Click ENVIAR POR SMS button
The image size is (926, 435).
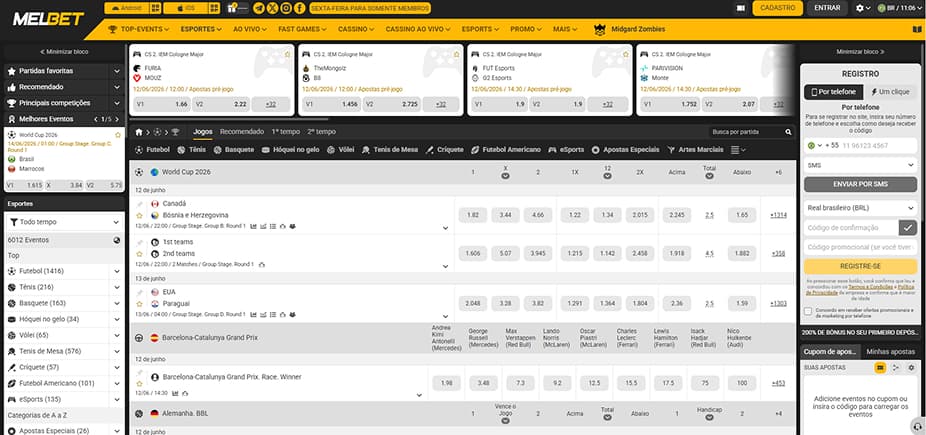[860, 184]
